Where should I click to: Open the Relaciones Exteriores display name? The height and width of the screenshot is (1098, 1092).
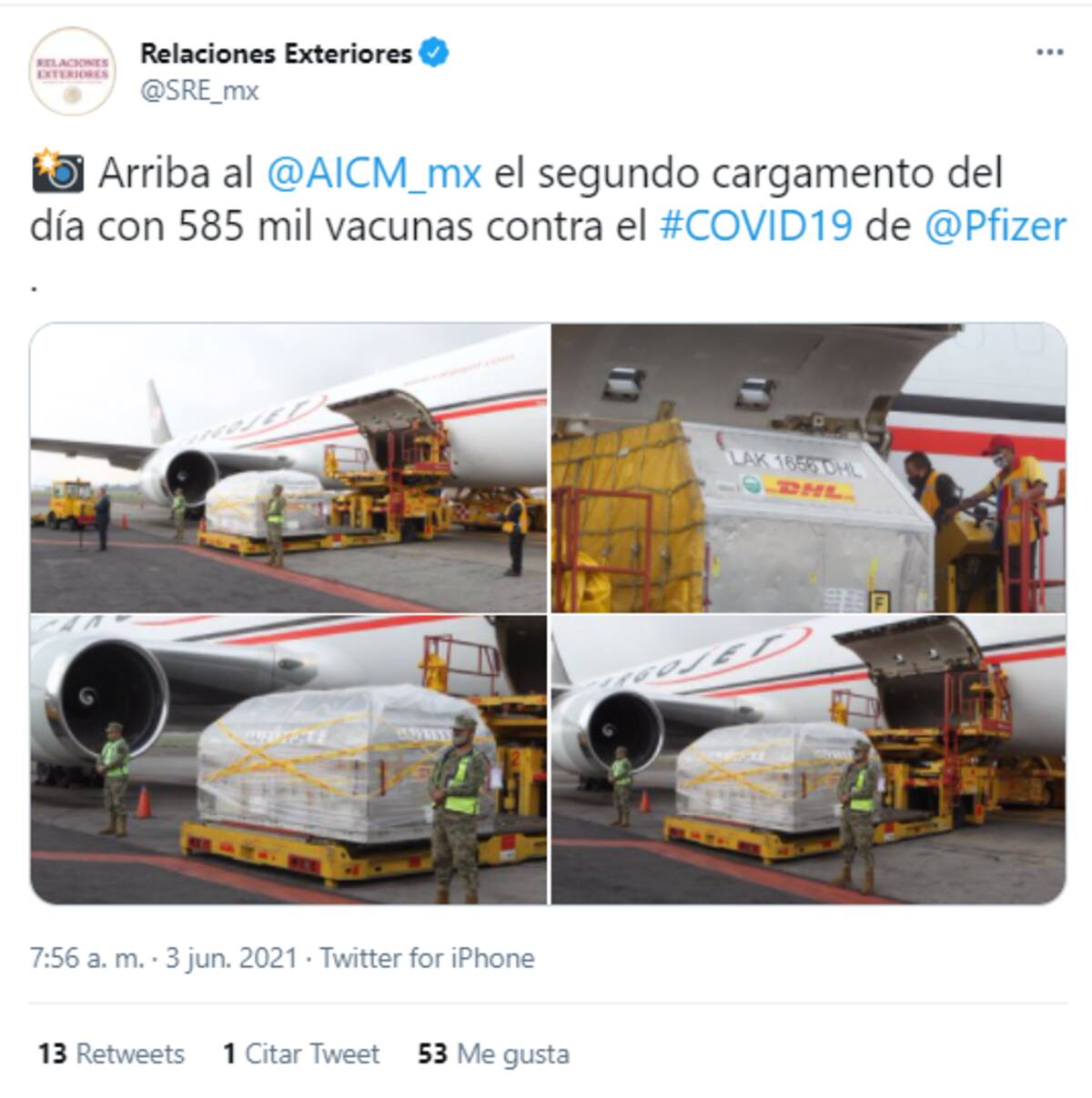(x=276, y=54)
